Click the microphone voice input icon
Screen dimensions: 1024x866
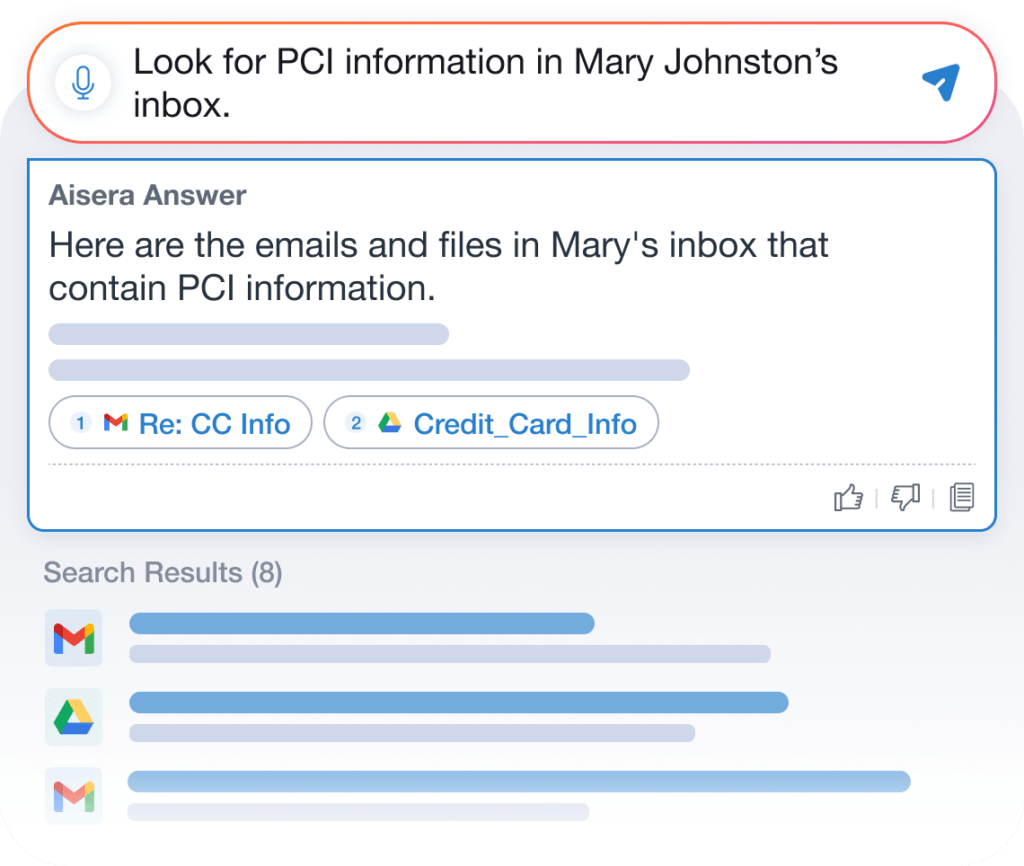tap(84, 84)
